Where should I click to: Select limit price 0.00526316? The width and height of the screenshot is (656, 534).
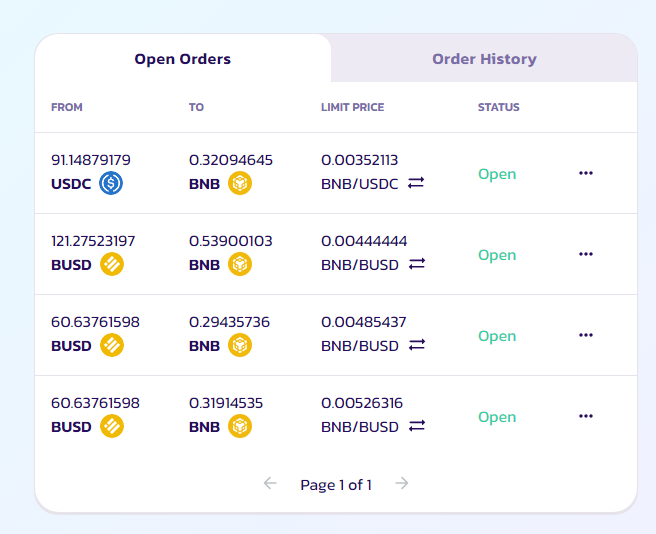tap(362, 403)
